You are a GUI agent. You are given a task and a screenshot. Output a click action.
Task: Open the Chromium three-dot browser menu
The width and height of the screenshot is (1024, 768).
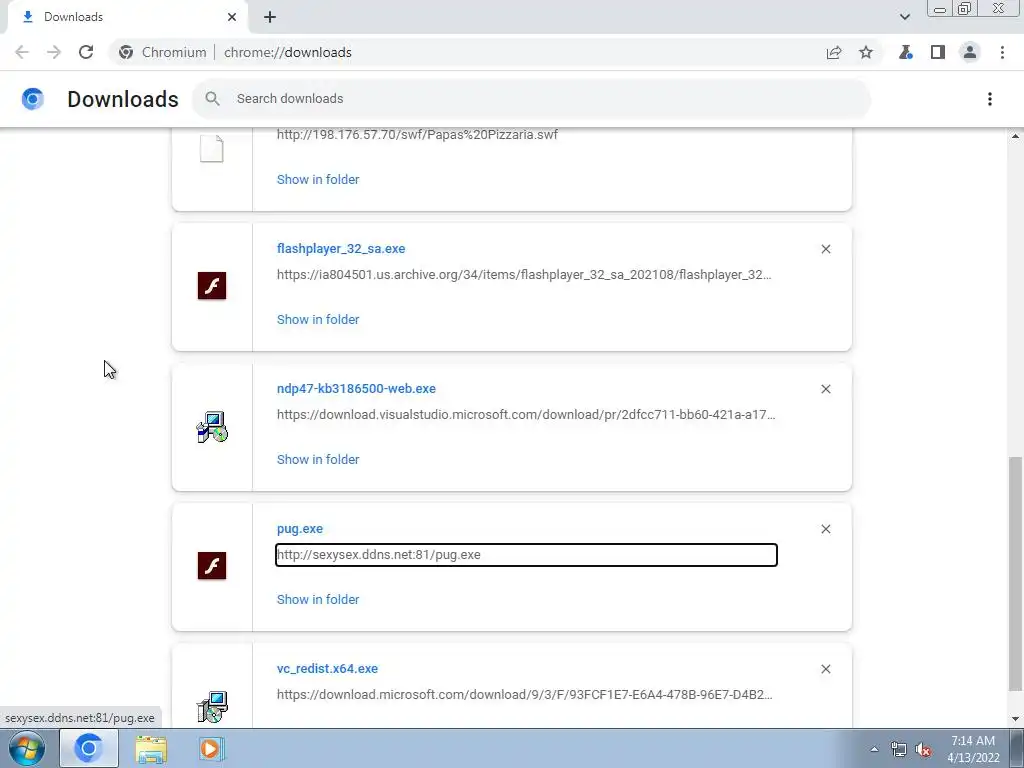tap(1002, 52)
